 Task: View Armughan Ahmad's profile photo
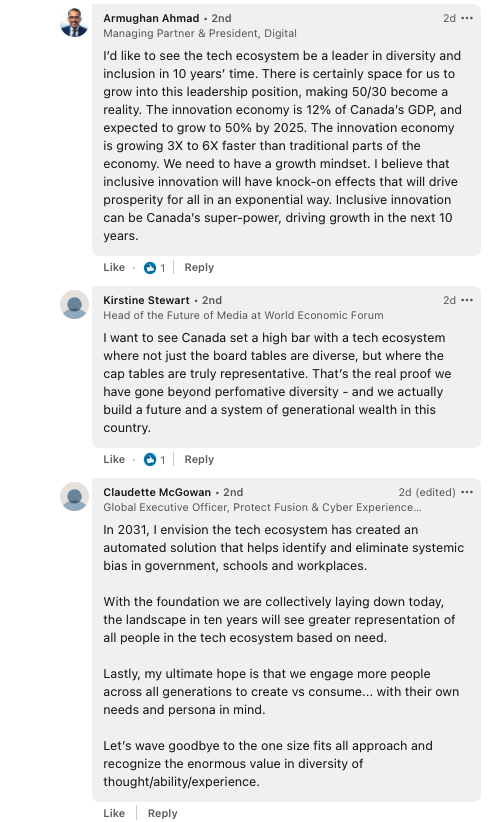(x=74, y=23)
